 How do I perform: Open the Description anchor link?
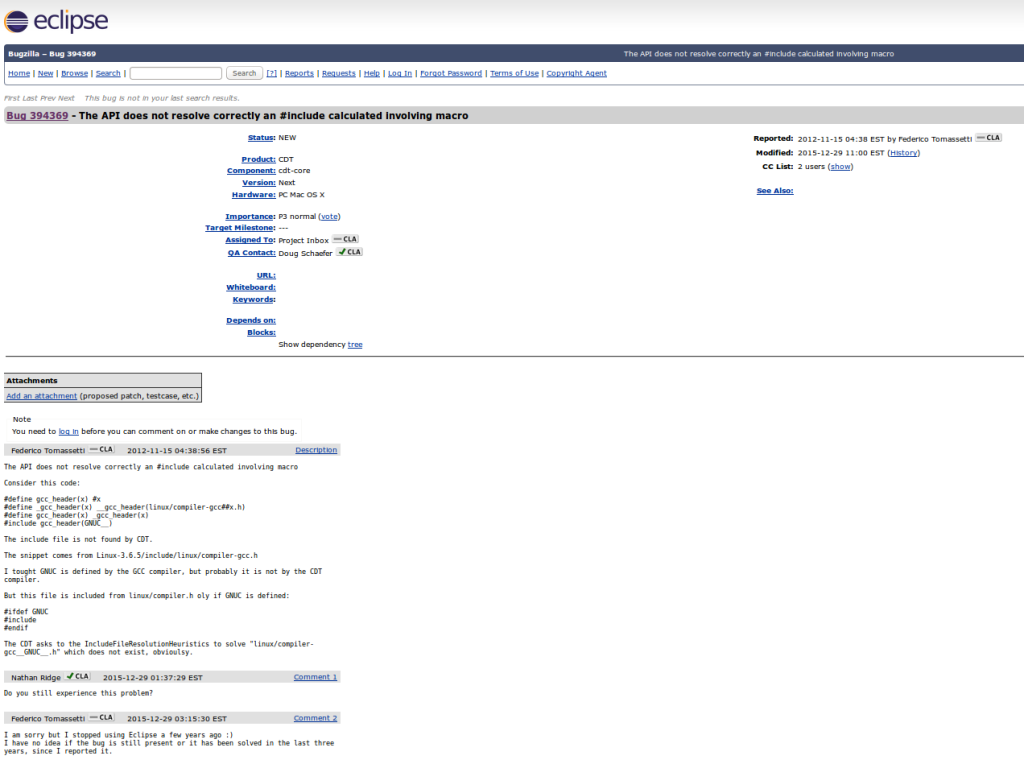(x=316, y=450)
